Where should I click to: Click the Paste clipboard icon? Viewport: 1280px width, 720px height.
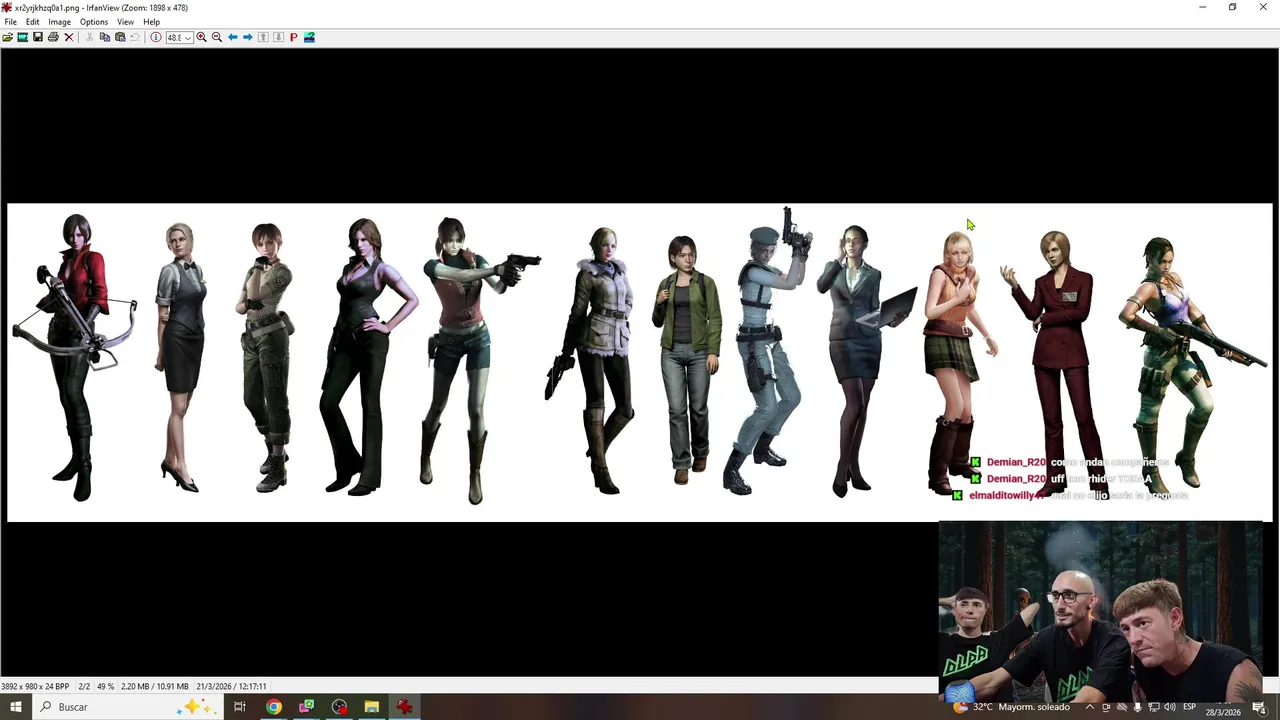pos(120,37)
